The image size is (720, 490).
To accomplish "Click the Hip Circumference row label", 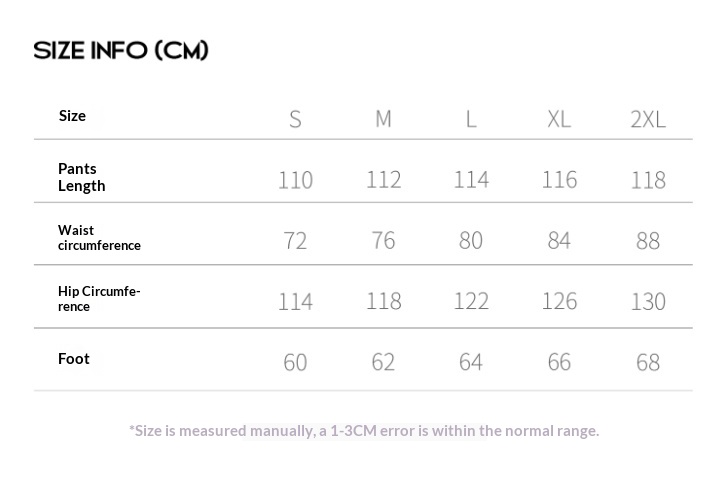I will pos(99,299).
